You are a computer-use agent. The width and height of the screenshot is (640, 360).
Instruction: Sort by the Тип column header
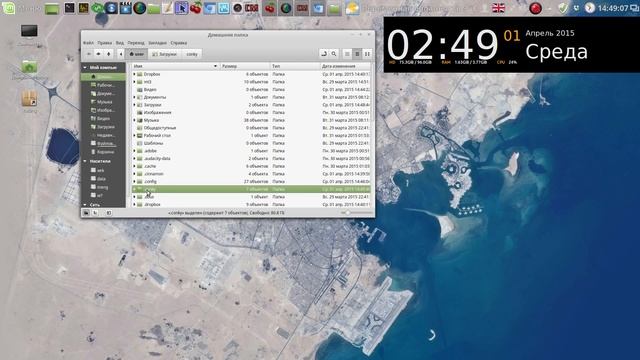pyautogui.click(x=295, y=66)
